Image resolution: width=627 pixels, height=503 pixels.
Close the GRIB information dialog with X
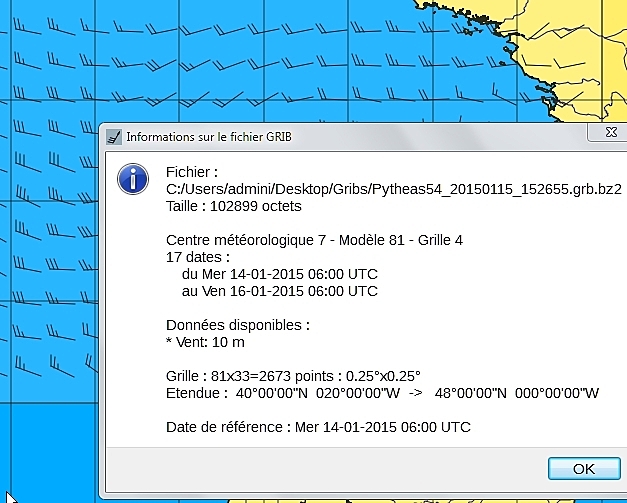(610, 132)
